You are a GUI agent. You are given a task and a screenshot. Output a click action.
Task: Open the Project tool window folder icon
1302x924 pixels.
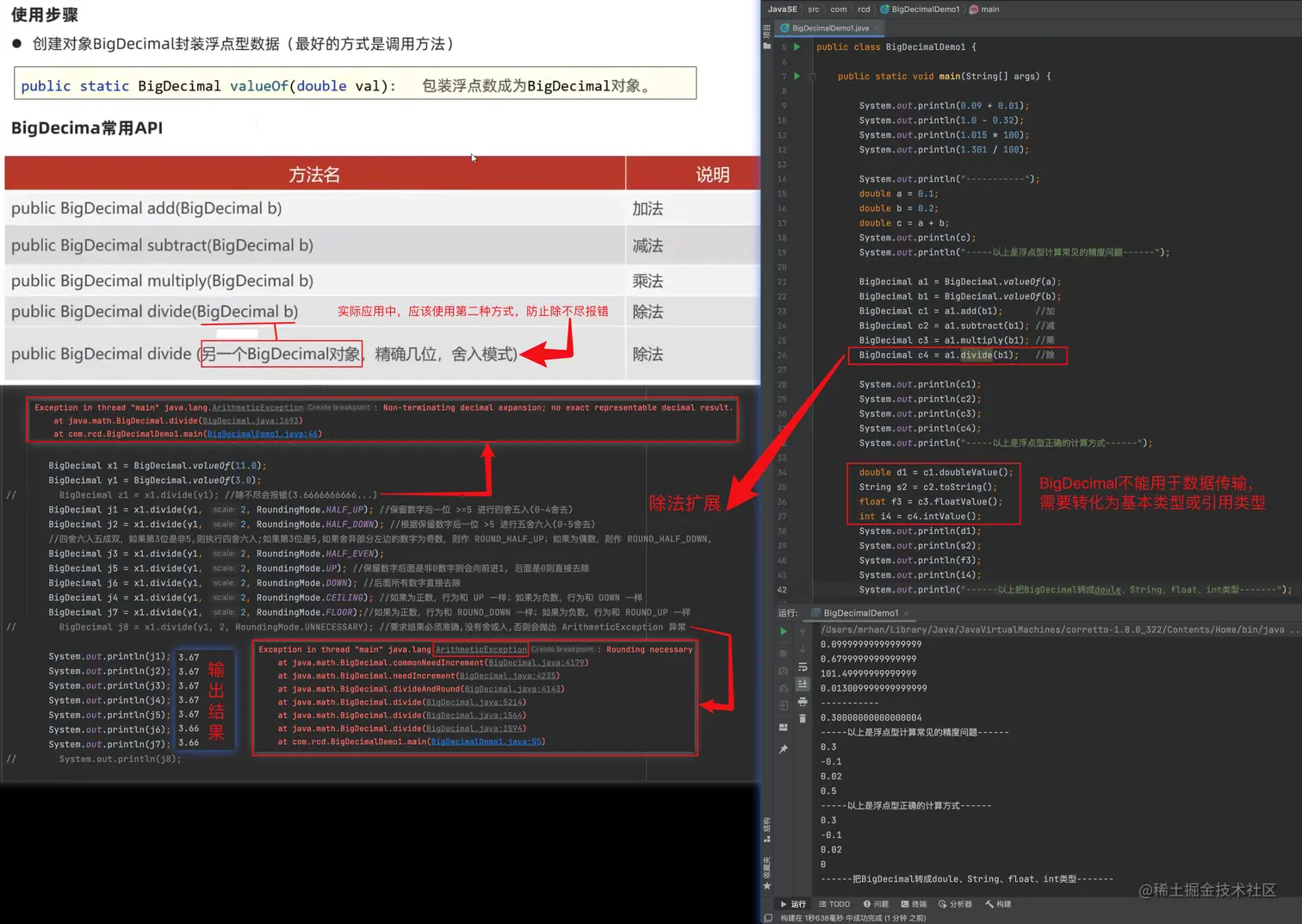pos(766,47)
